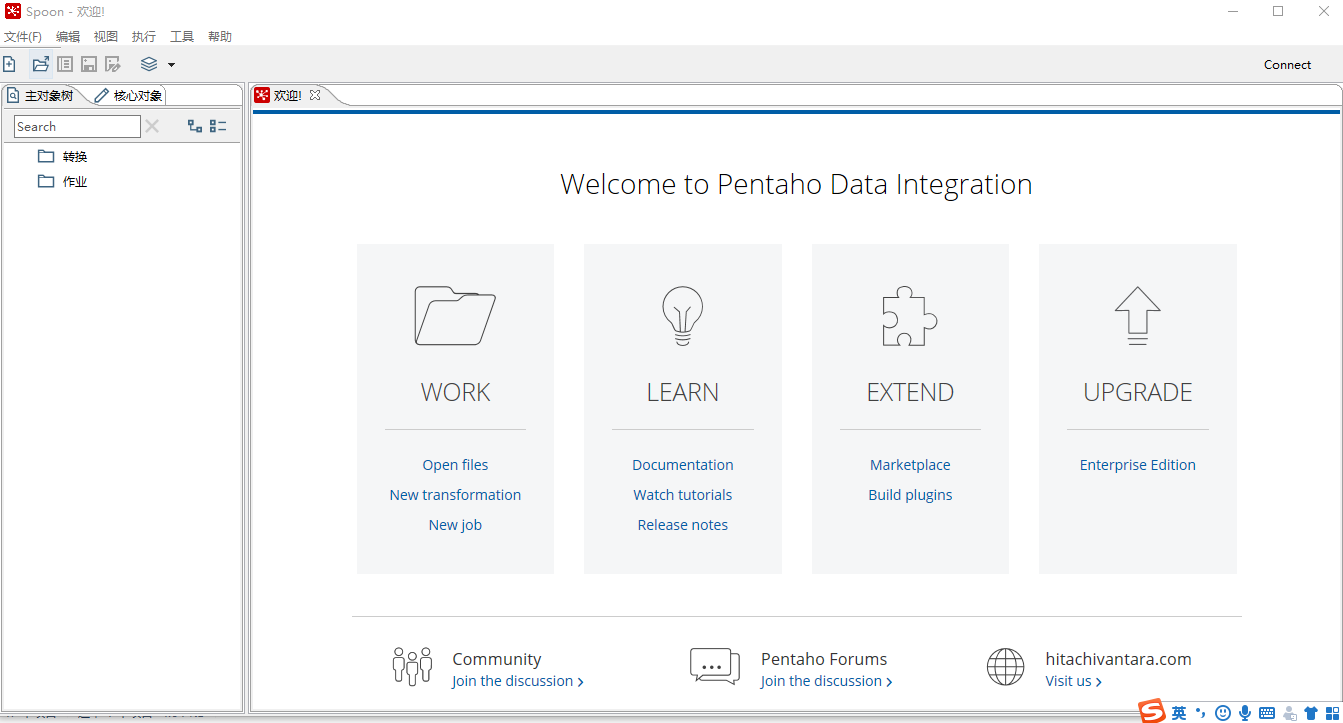
Task: Open the 编辑 menu
Action: (68, 37)
